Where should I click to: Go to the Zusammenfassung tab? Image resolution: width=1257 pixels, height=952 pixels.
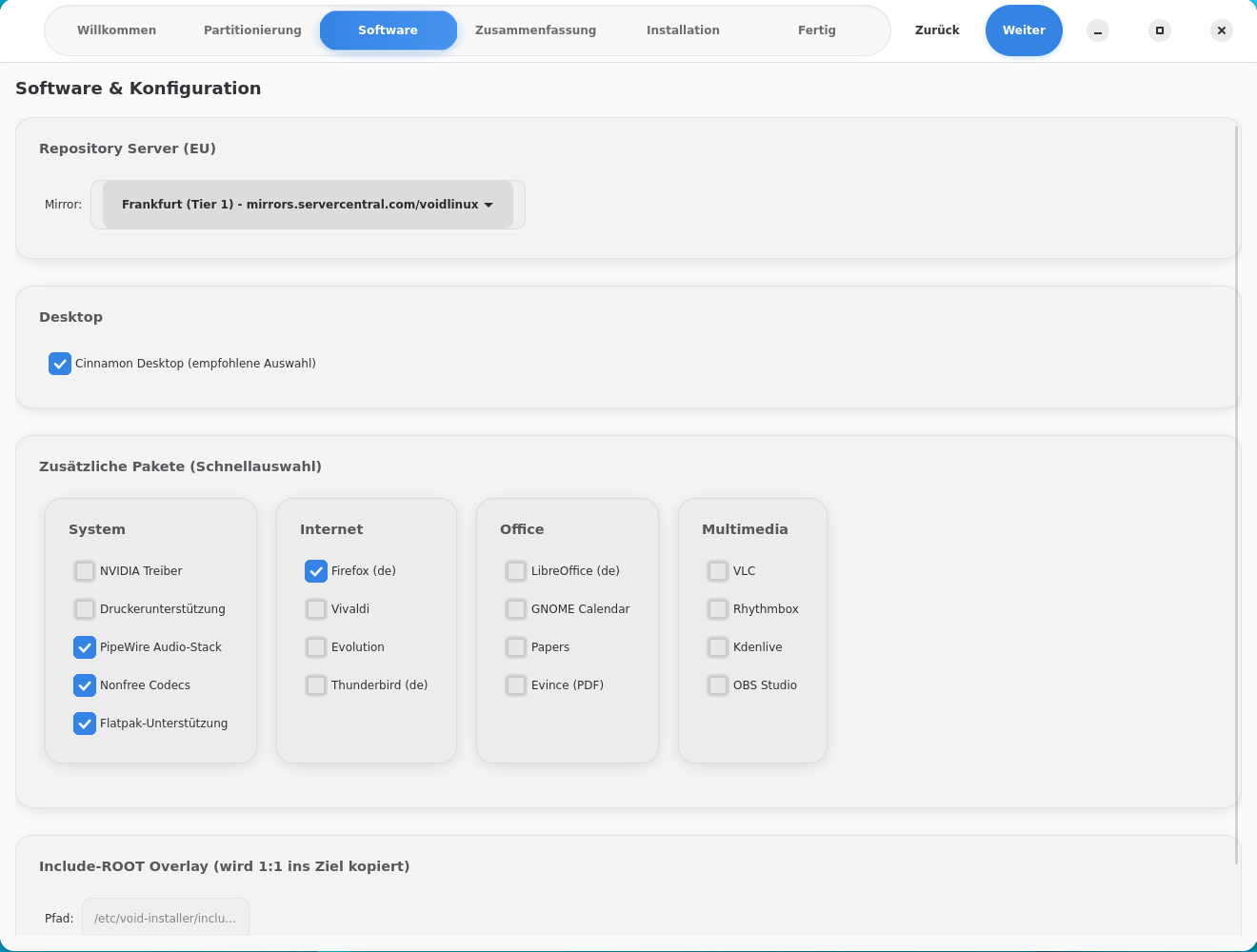[x=535, y=30]
